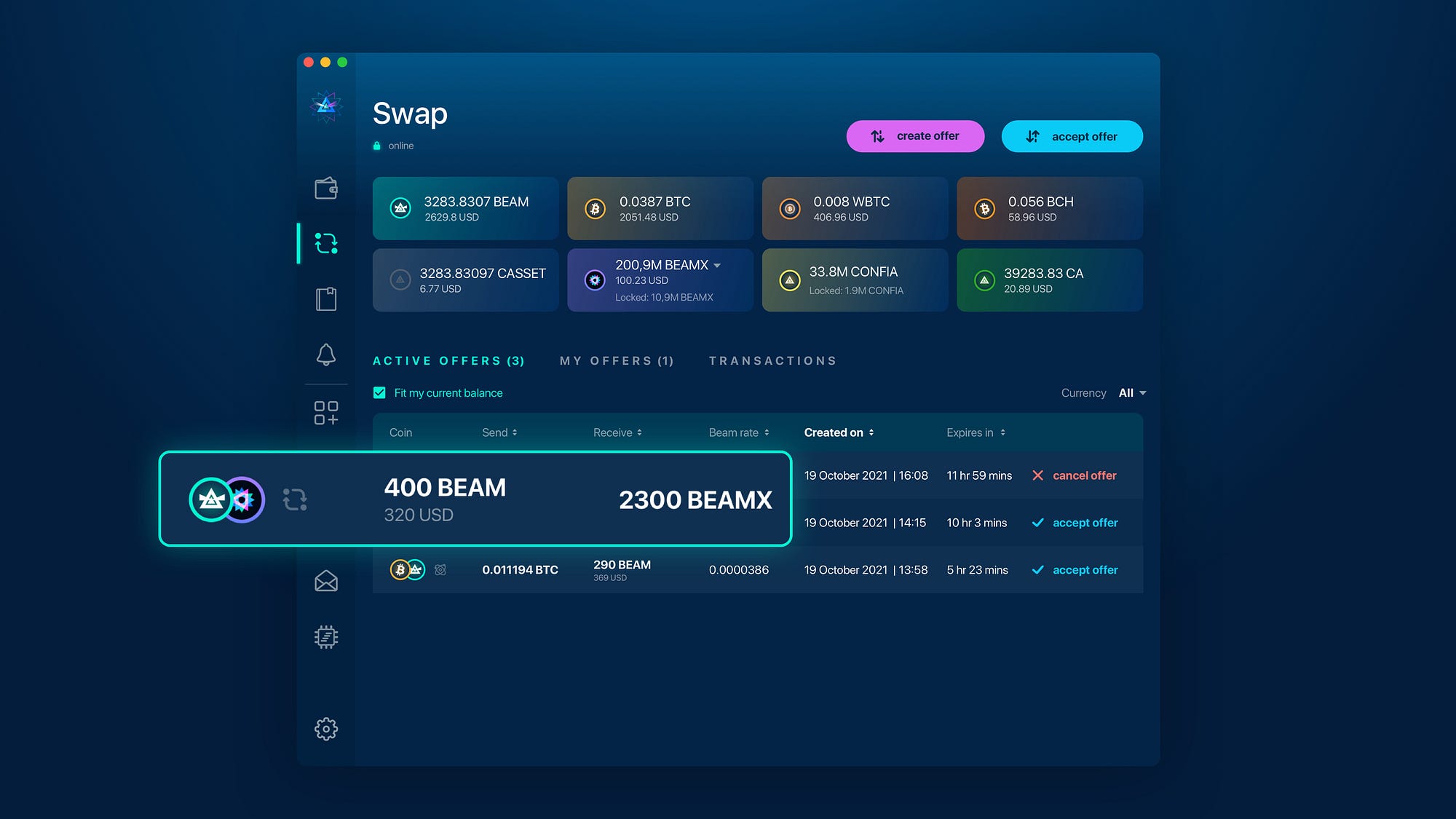This screenshot has width=1456, height=819.
Task: Cancel the offer expiring in 11 hr 59 mins
Action: click(1074, 475)
